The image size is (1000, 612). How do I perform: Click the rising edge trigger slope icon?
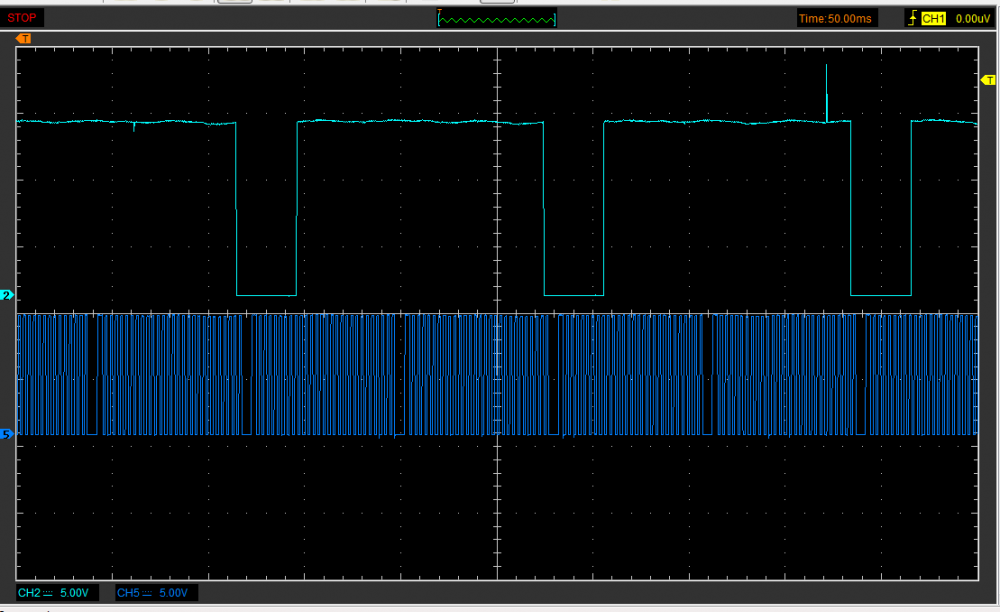[x=911, y=18]
